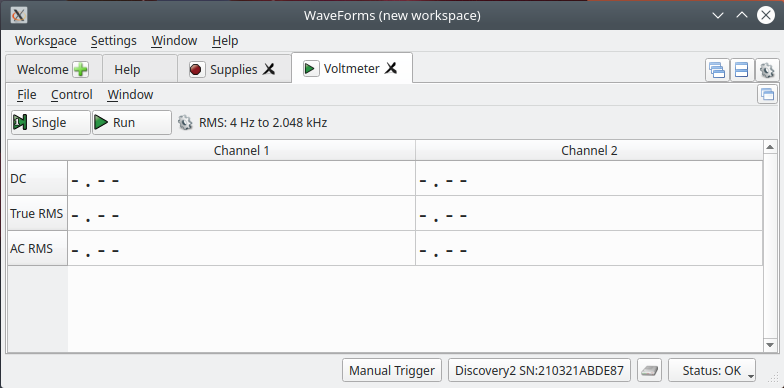The image size is (784, 388).
Task: Open RMS settings gear icon
Action: (x=185, y=122)
